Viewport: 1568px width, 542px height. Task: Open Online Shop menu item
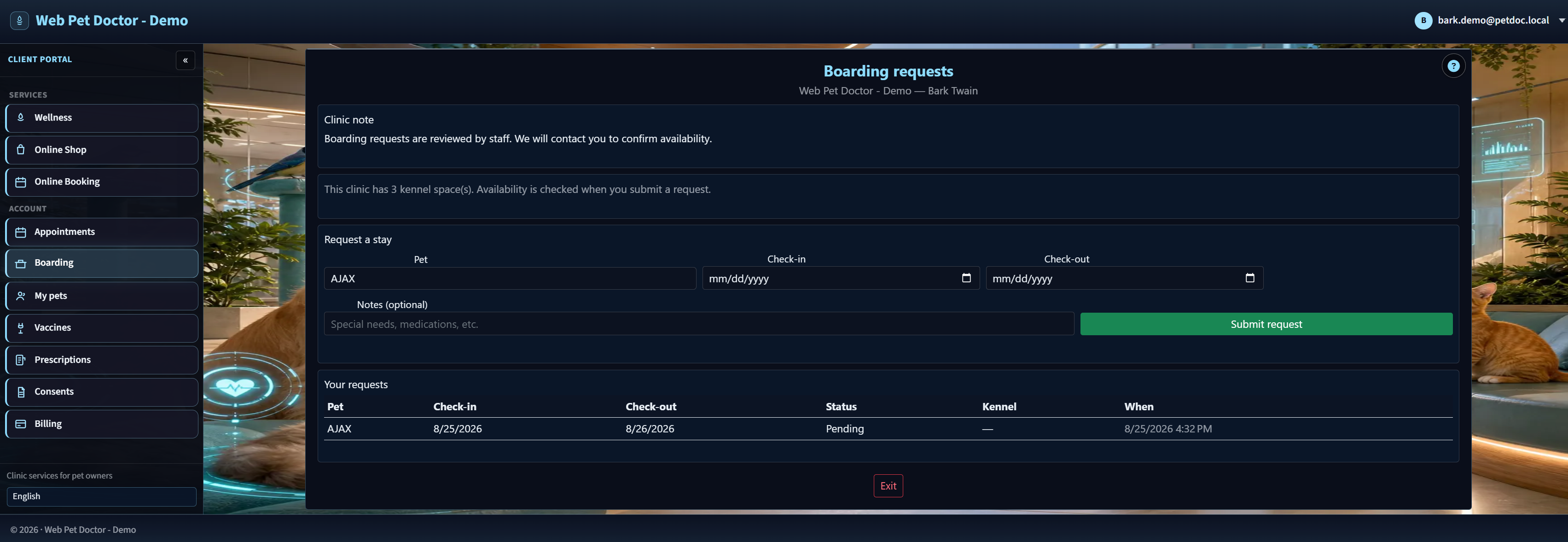102,150
